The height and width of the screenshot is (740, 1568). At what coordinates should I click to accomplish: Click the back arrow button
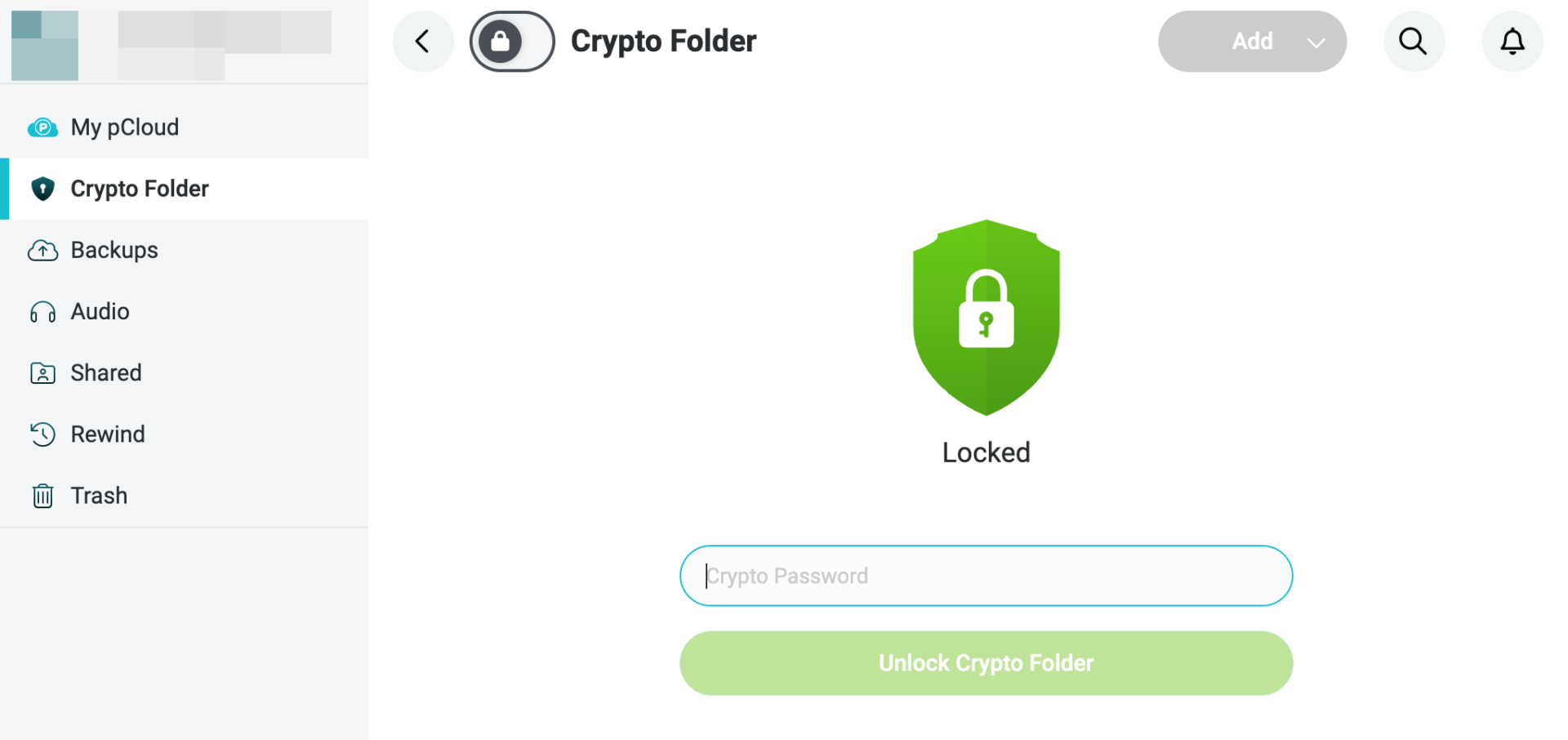(423, 42)
